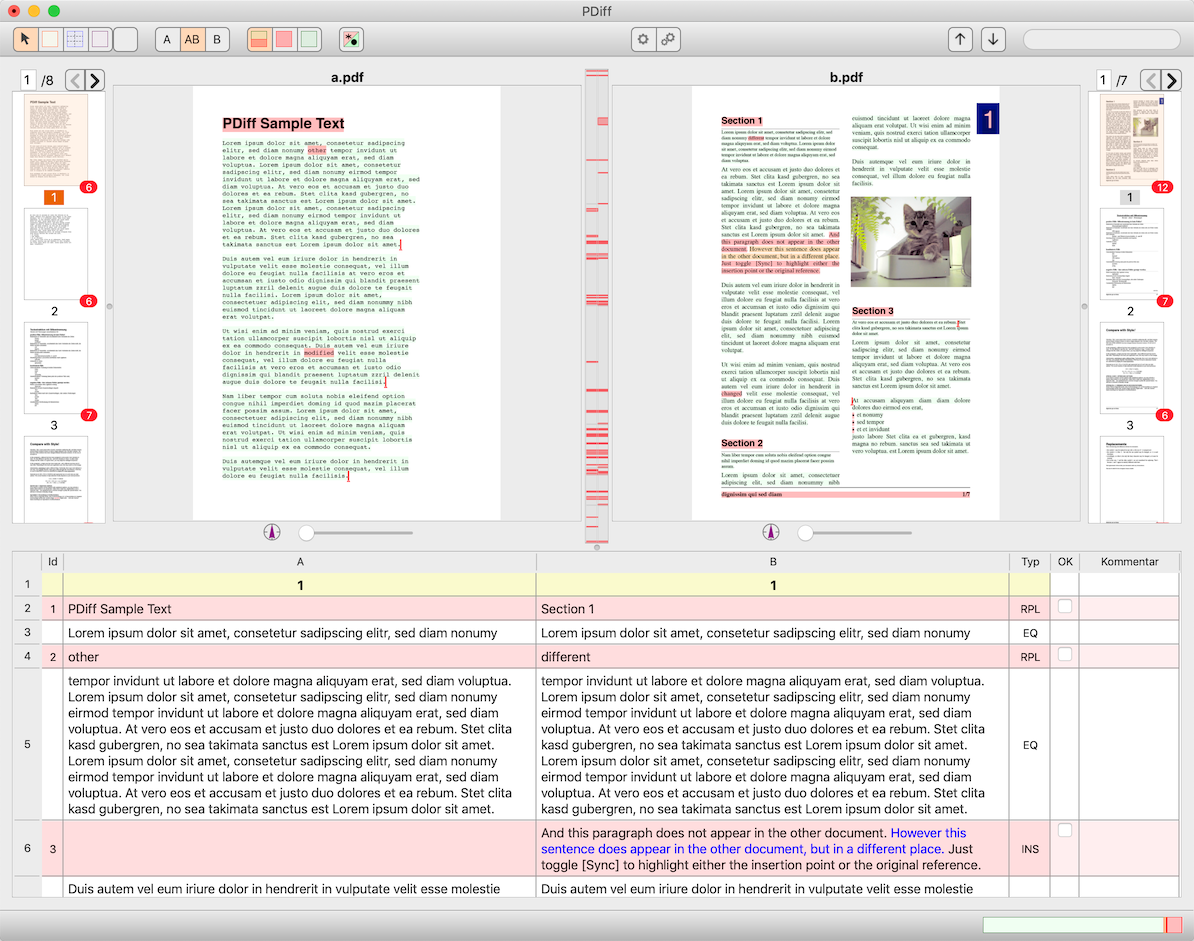1194x941 pixels.
Task: Click the blue page 1 marker in b.pdf
Action: click(988, 119)
